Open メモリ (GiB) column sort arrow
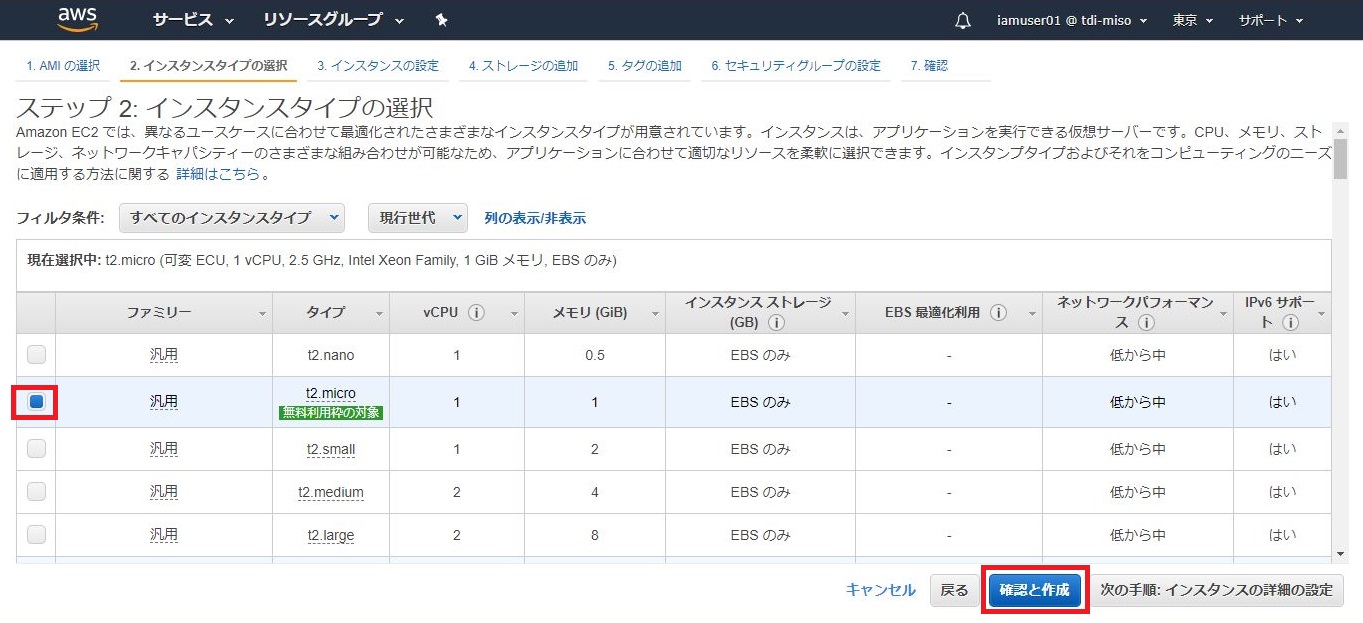Image resolution: width=1363 pixels, height=623 pixels. (654, 314)
